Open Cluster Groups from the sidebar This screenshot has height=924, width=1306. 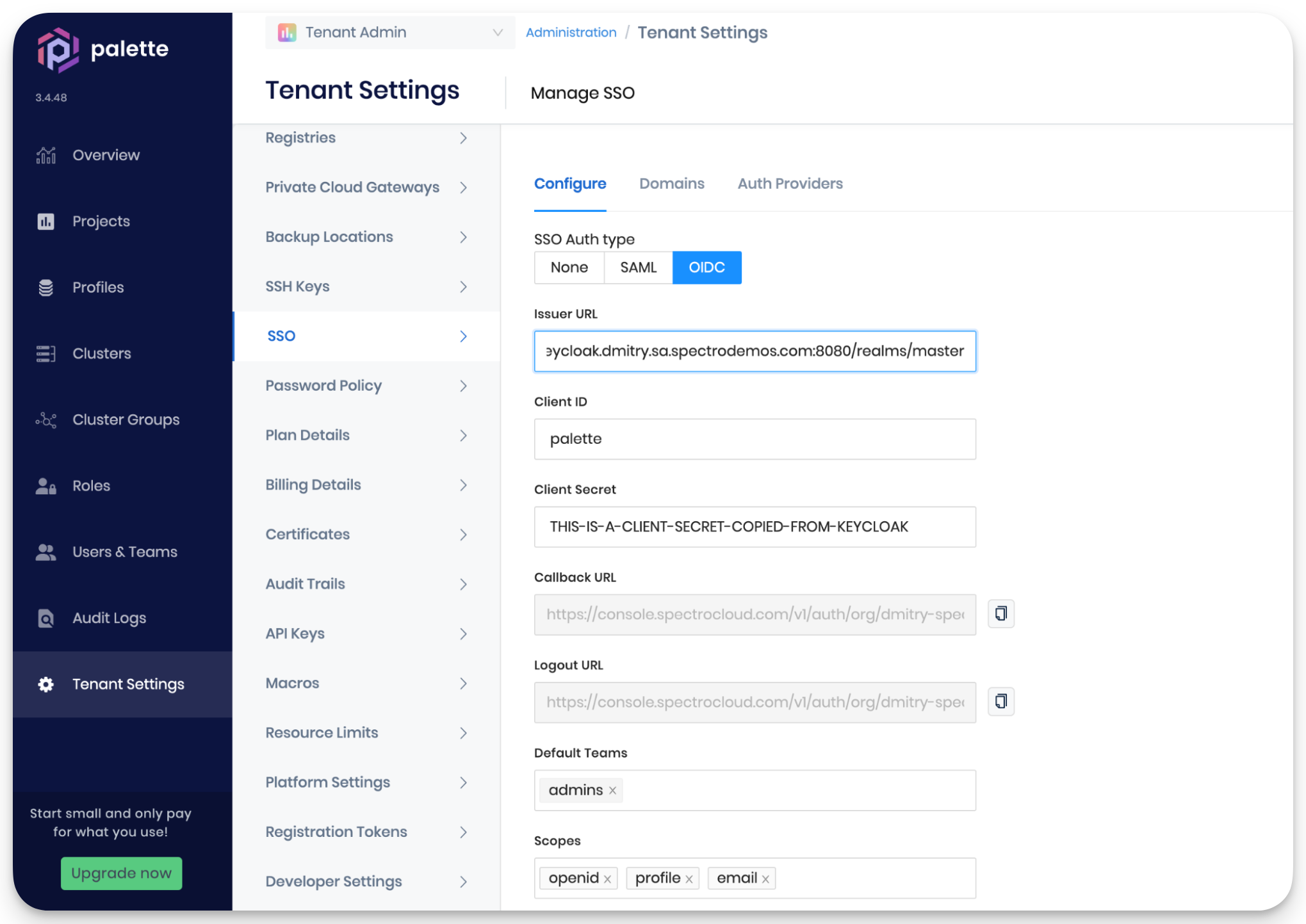122,420
